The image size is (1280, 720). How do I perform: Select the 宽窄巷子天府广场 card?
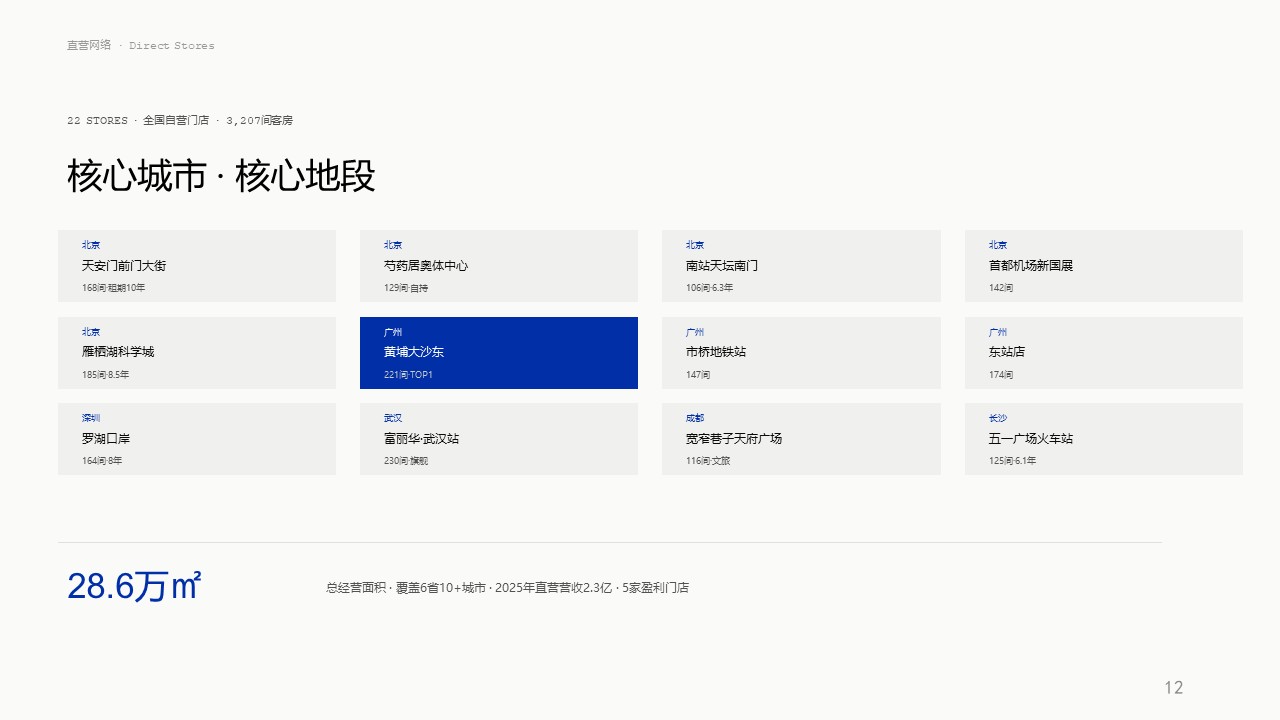pos(801,439)
